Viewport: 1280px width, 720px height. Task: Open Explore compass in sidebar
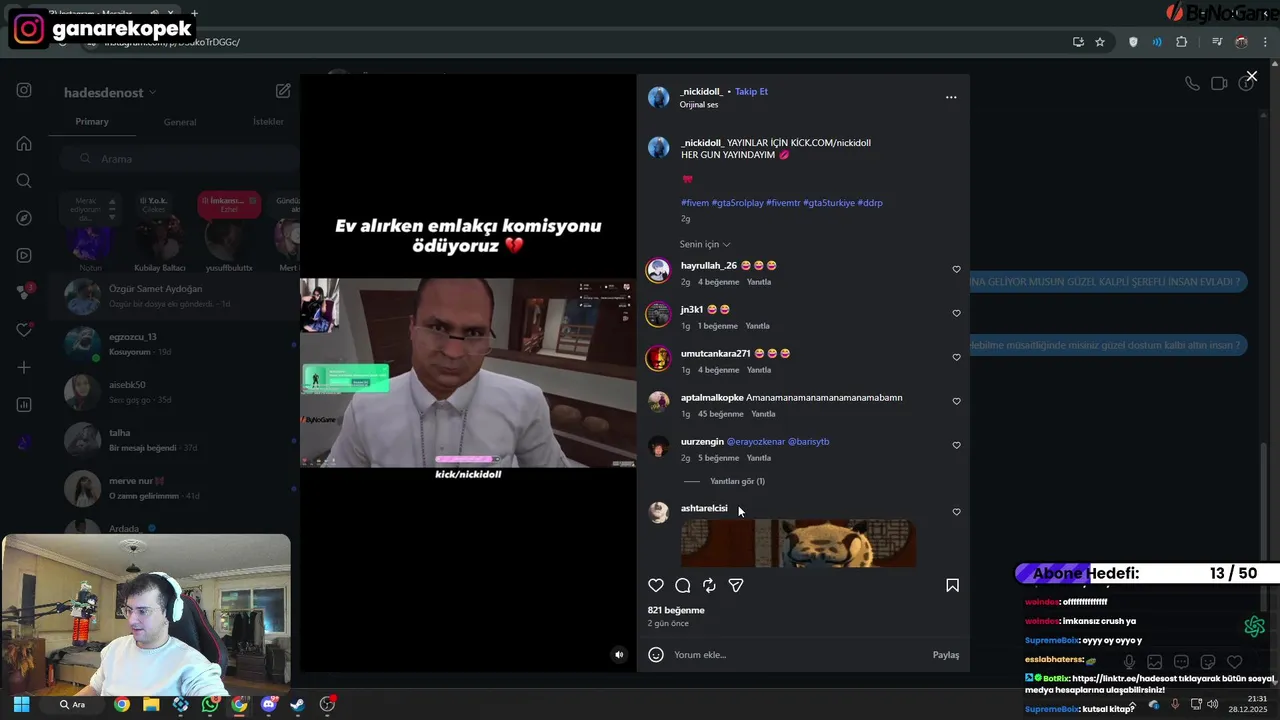pyautogui.click(x=24, y=218)
